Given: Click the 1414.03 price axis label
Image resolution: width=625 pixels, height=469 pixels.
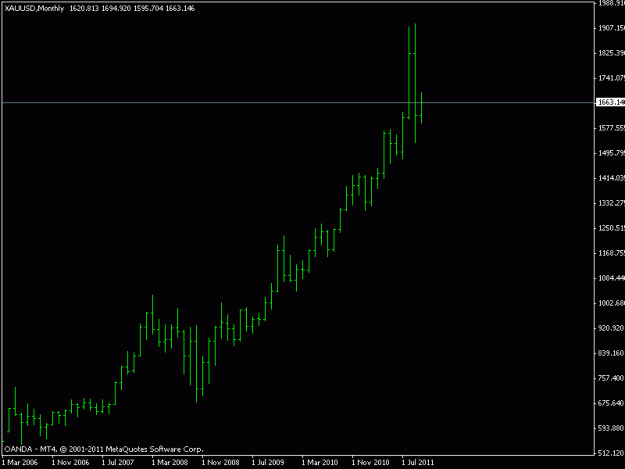Looking at the screenshot, I should [x=611, y=178].
